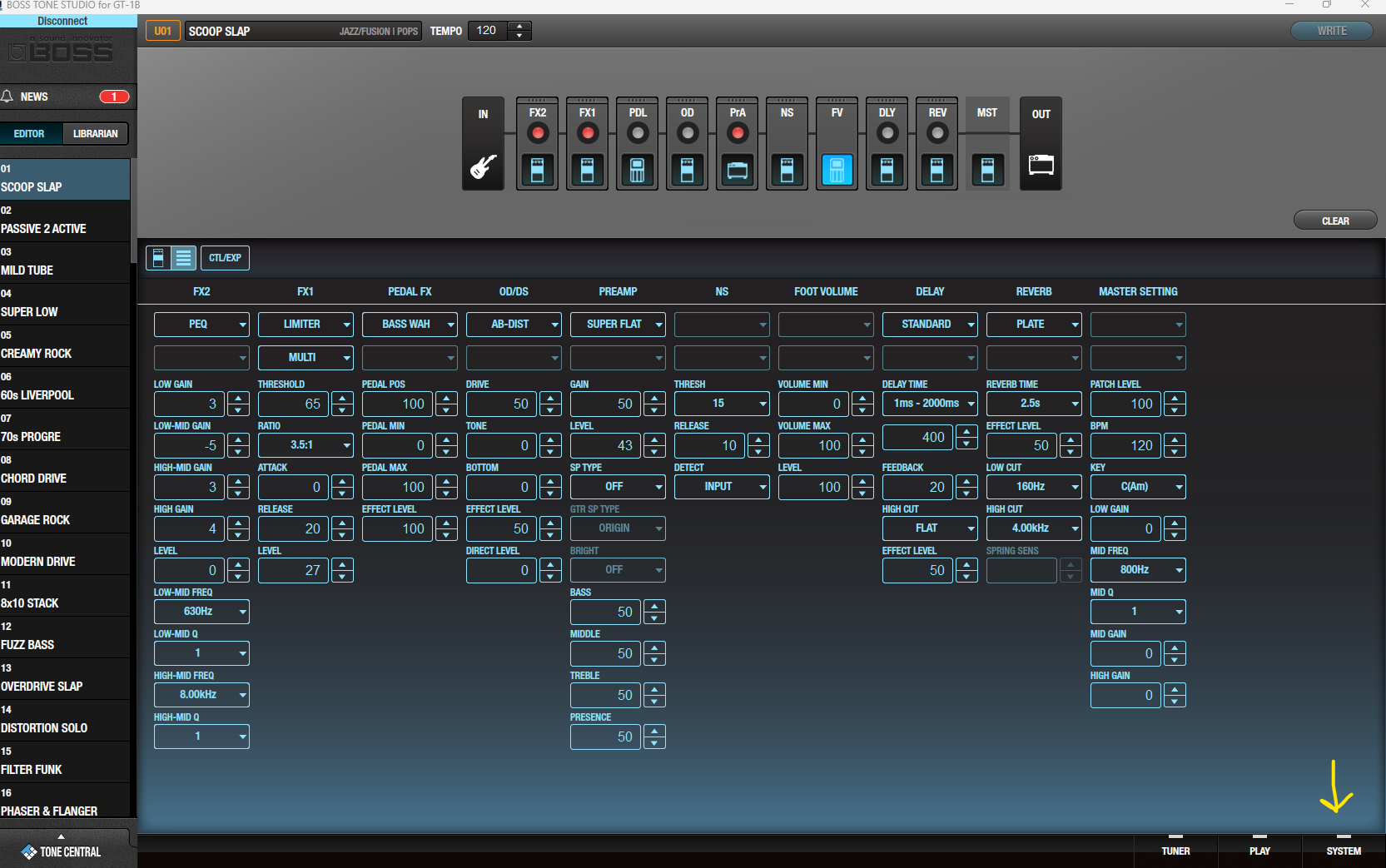
Task: Select the FX1 pedal icon in signal chain
Action: click(587, 170)
